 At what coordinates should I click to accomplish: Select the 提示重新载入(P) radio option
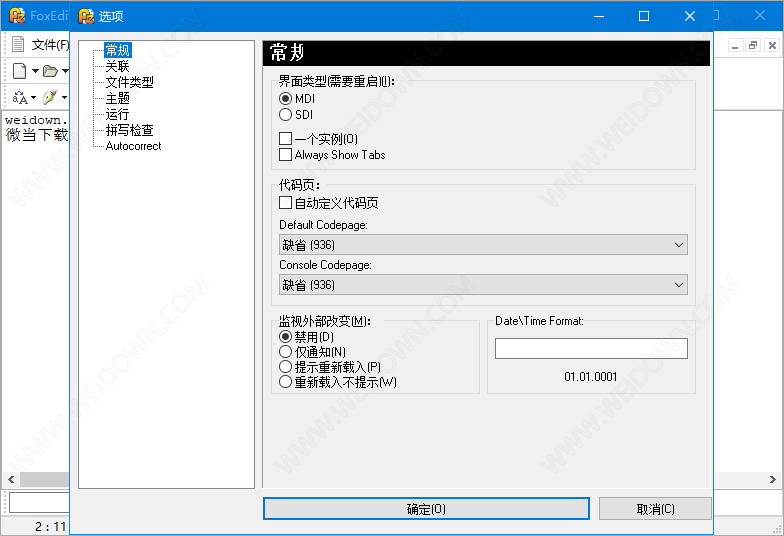coord(285,366)
